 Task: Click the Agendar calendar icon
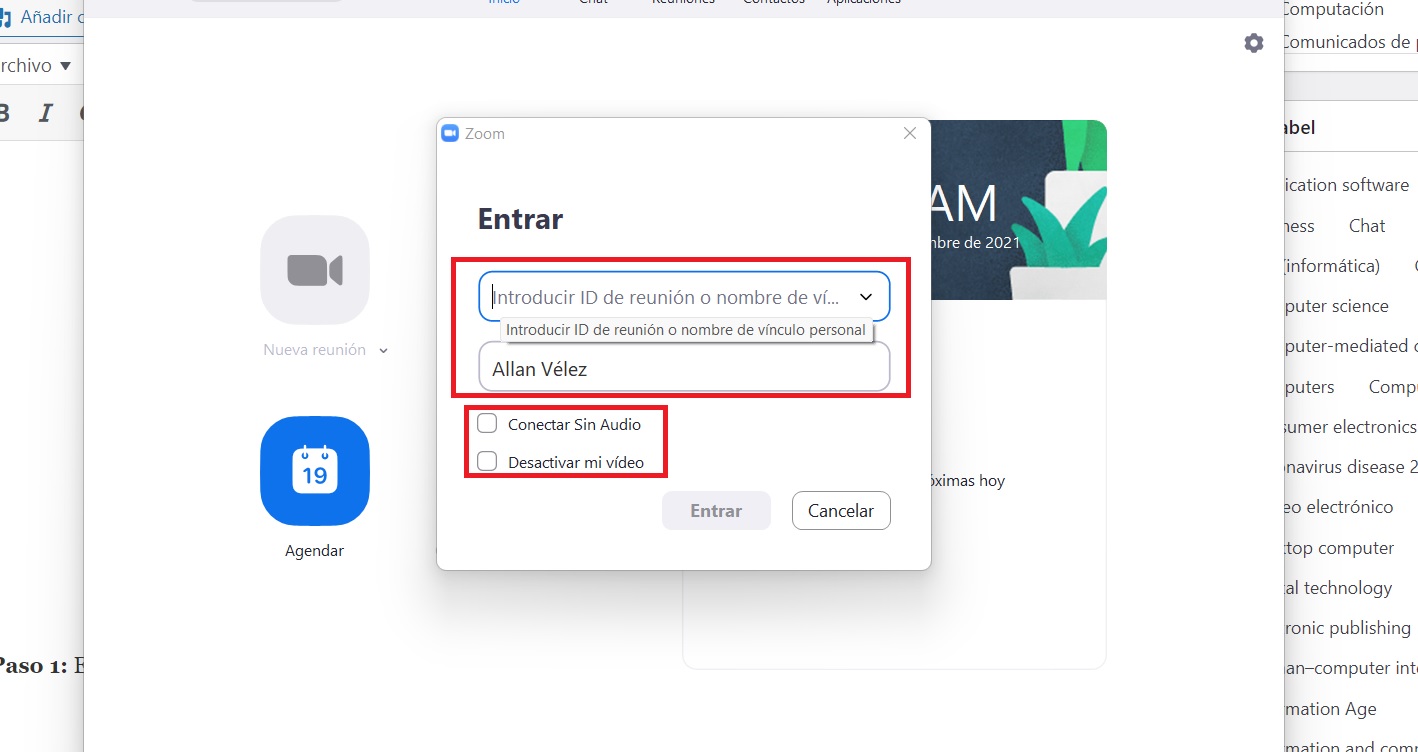pyautogui.click(x=315, y=471)
